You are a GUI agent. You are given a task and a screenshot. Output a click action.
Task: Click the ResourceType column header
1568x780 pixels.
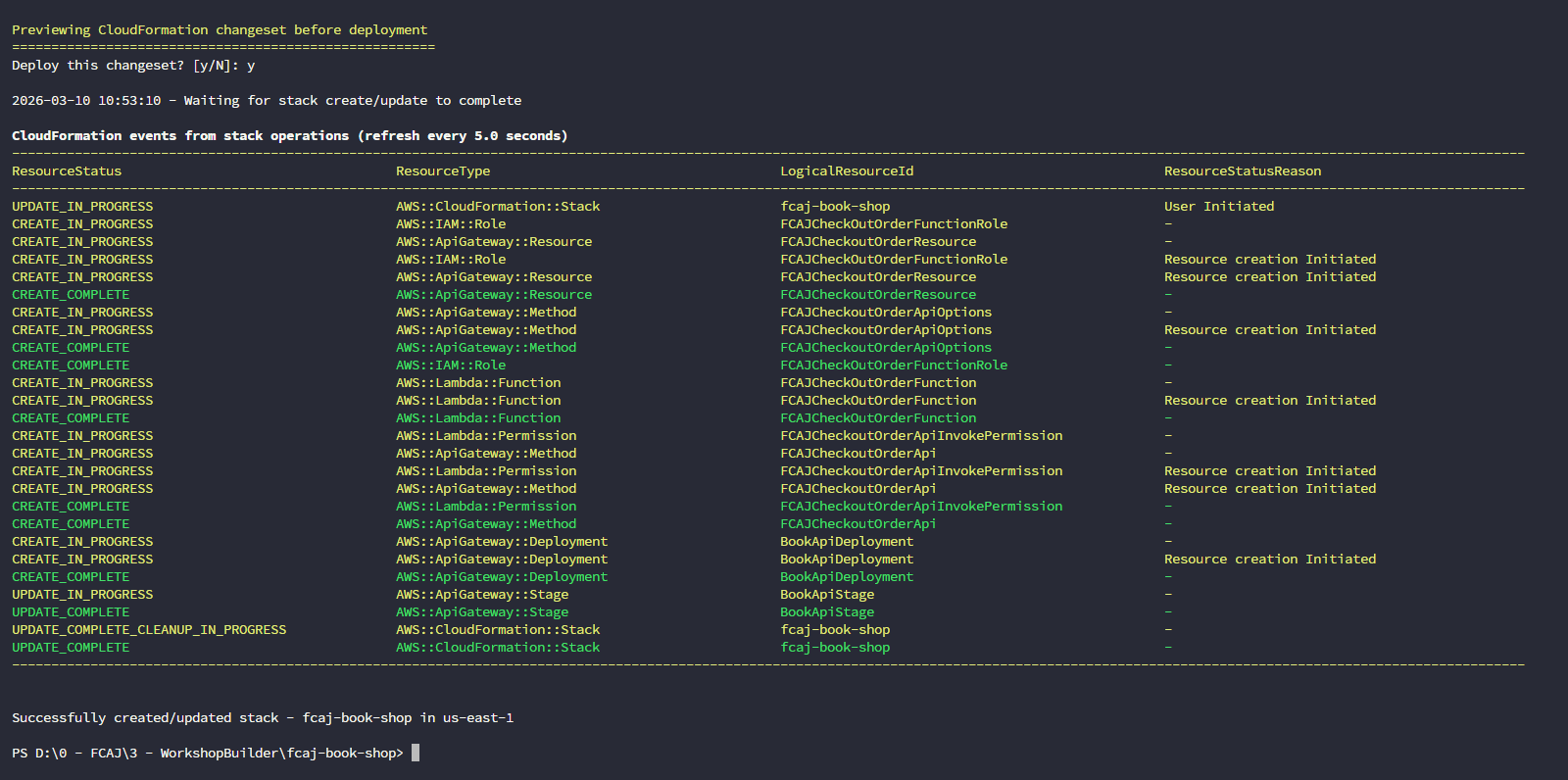pyautogui.click(x=443, y=171)
